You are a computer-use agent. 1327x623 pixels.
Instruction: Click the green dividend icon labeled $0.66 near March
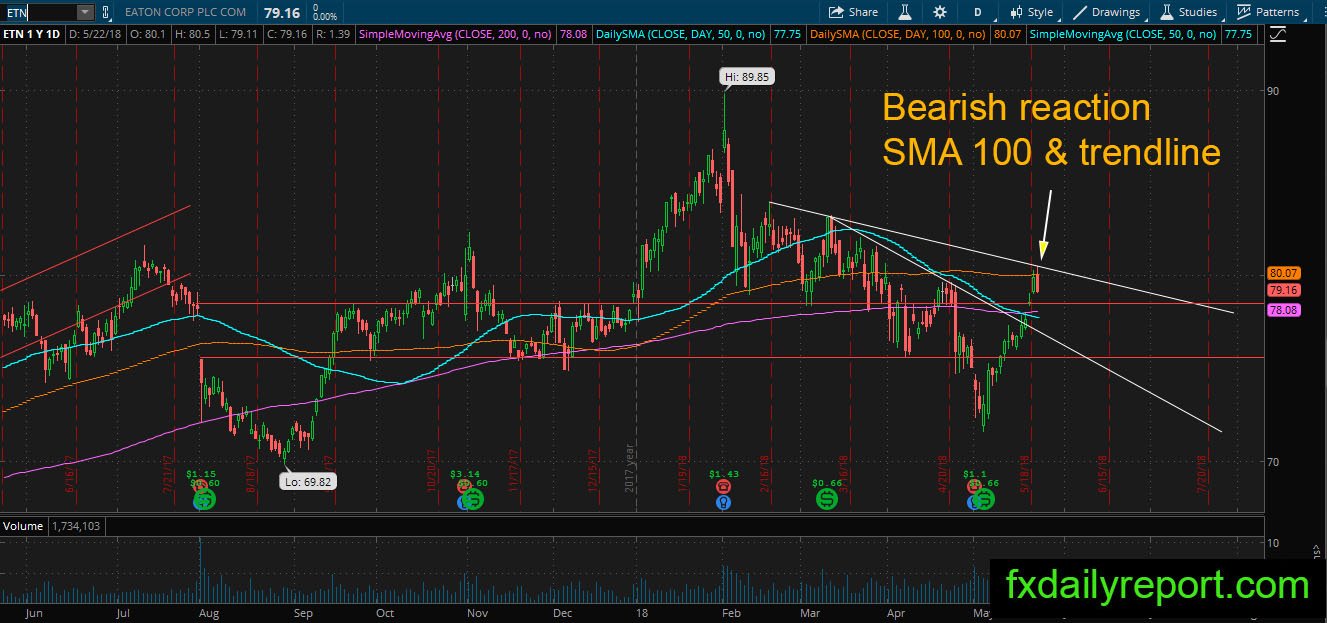[x=827, y=497]
